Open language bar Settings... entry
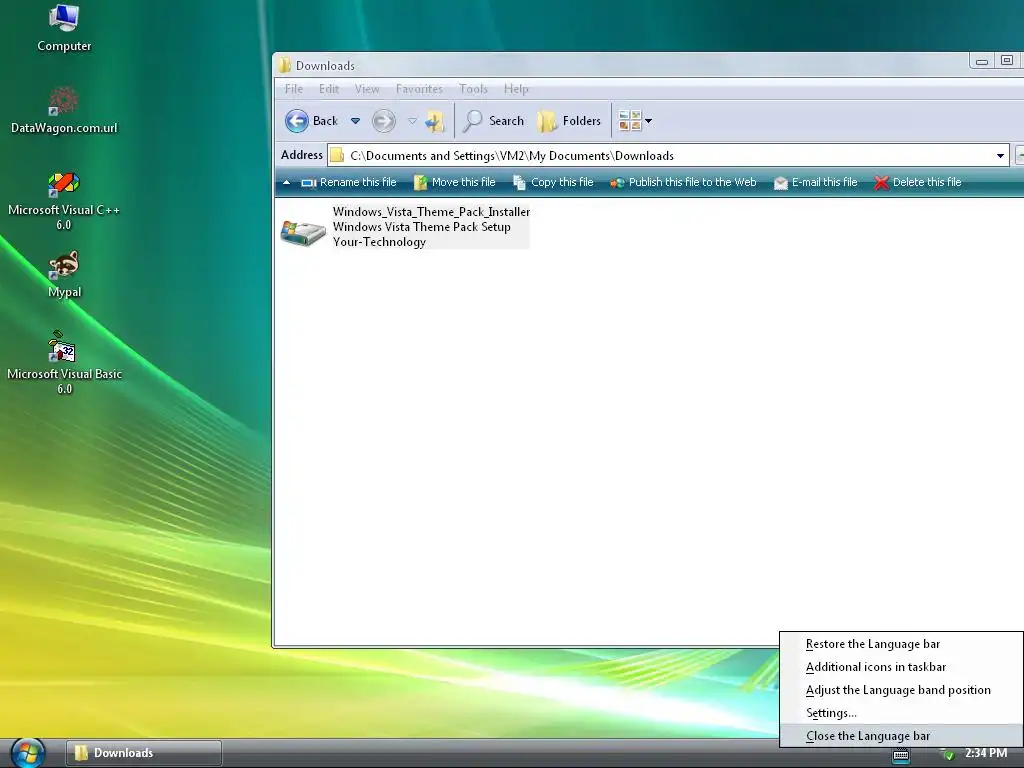Viewport: 1024px width, 768px height. click(901, 712)
